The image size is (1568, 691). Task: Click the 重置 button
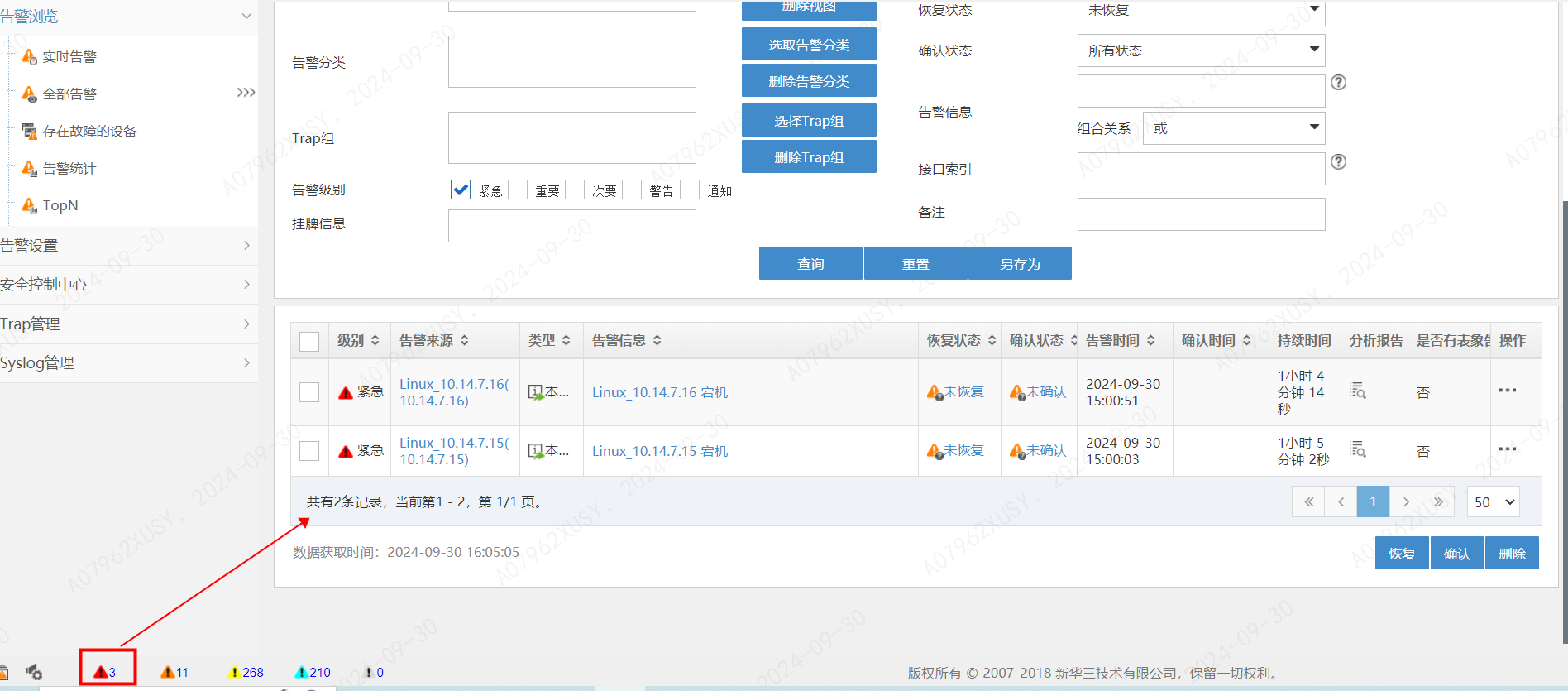(x=915, y=264)
